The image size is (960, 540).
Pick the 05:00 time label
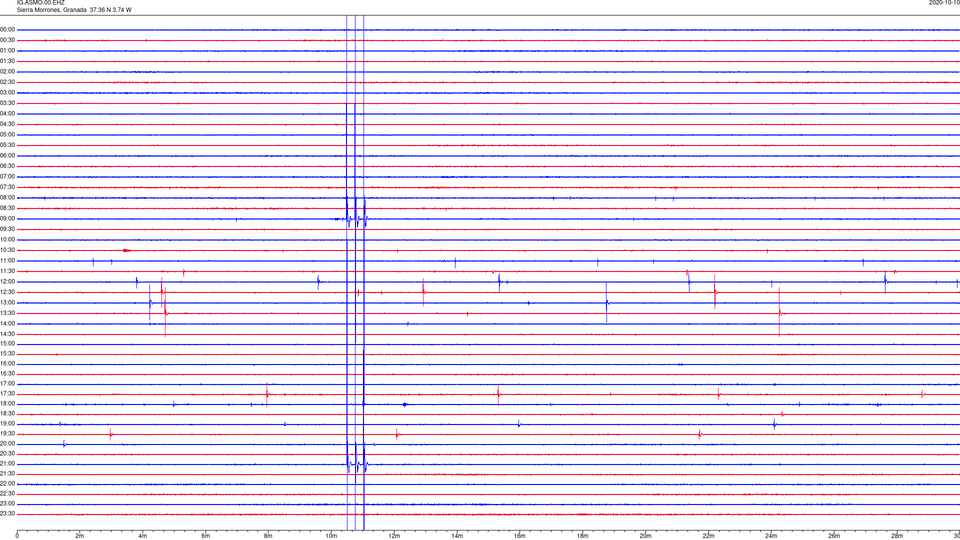click(8, 135)
